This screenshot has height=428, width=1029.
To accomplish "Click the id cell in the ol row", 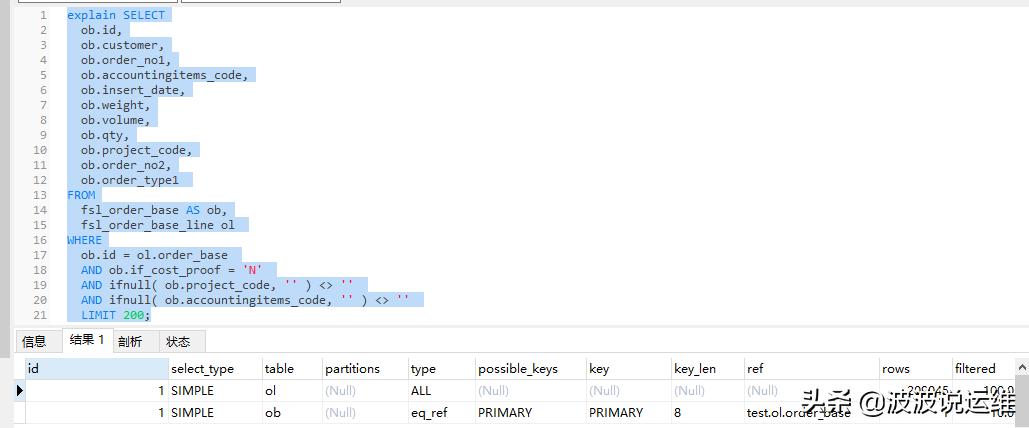I will pyautogui.click(x=96, y=391).
